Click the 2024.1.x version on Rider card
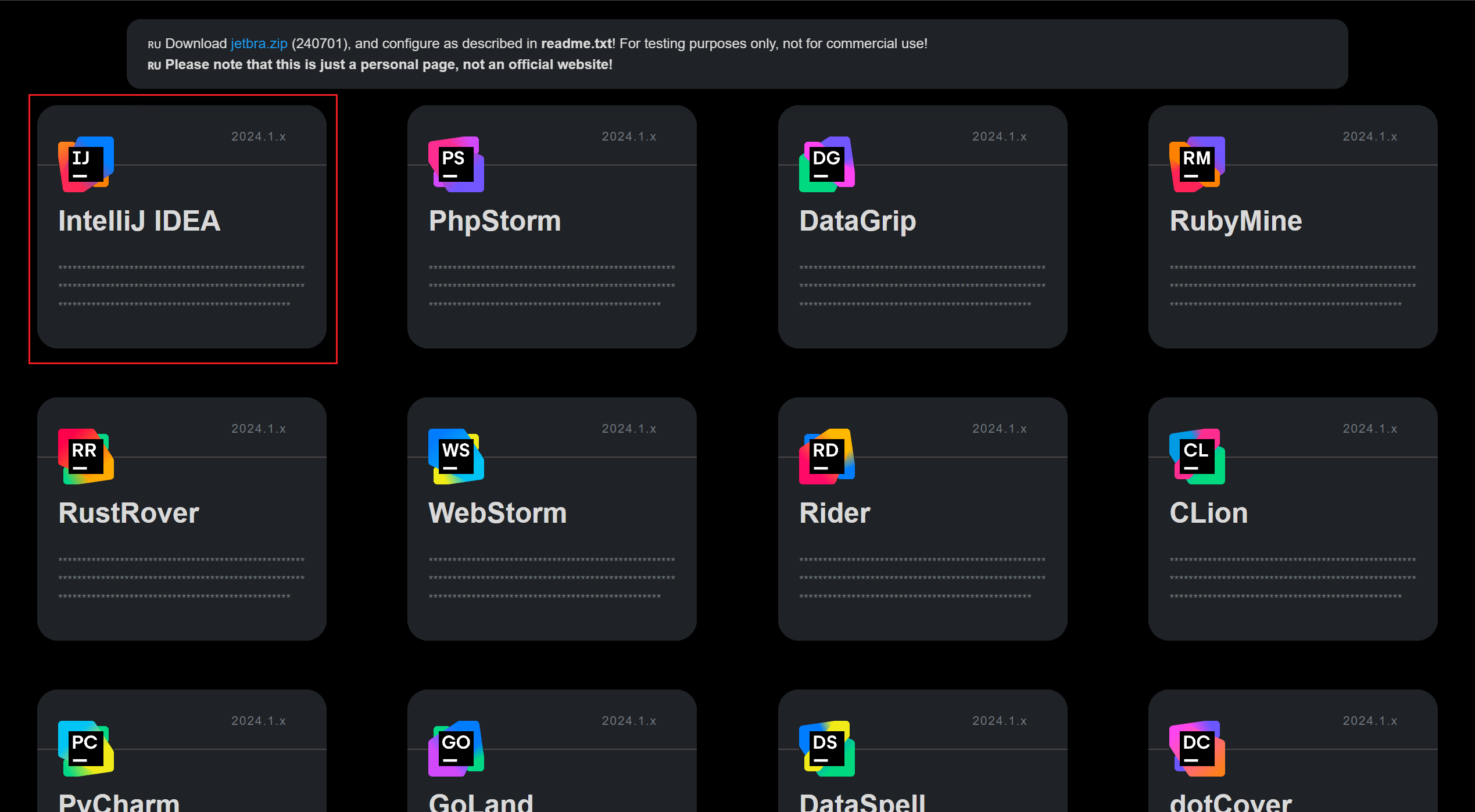1475x812 pixels. (1000, 429)
